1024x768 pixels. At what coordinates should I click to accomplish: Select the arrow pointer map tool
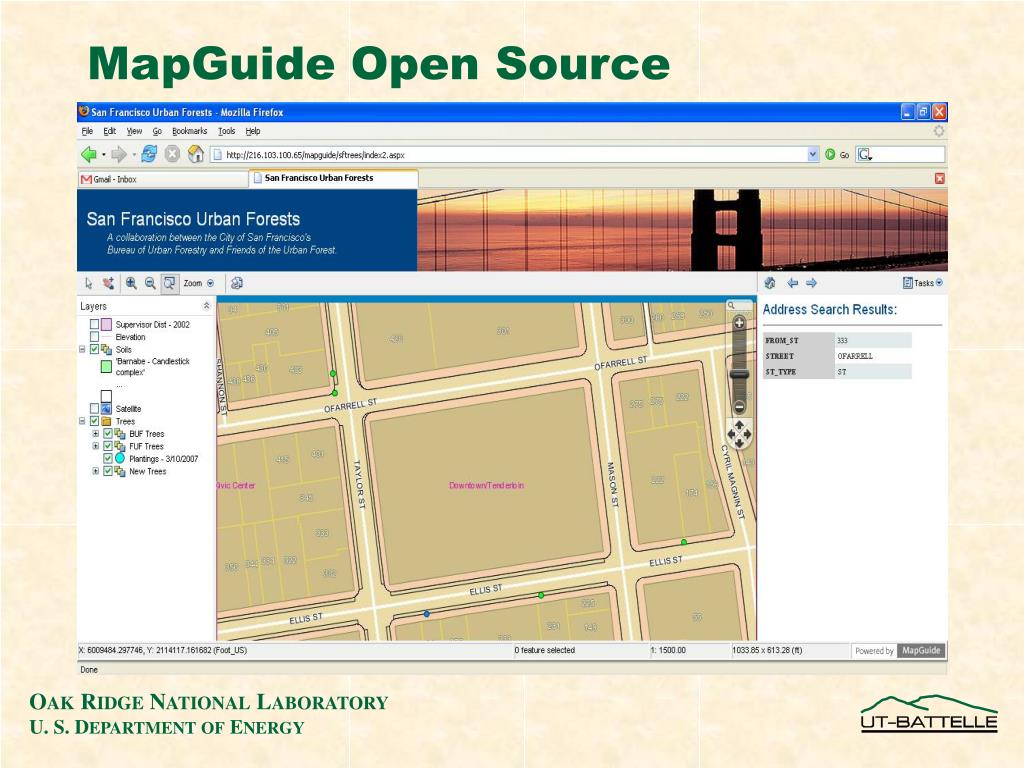tap(89, 283)
